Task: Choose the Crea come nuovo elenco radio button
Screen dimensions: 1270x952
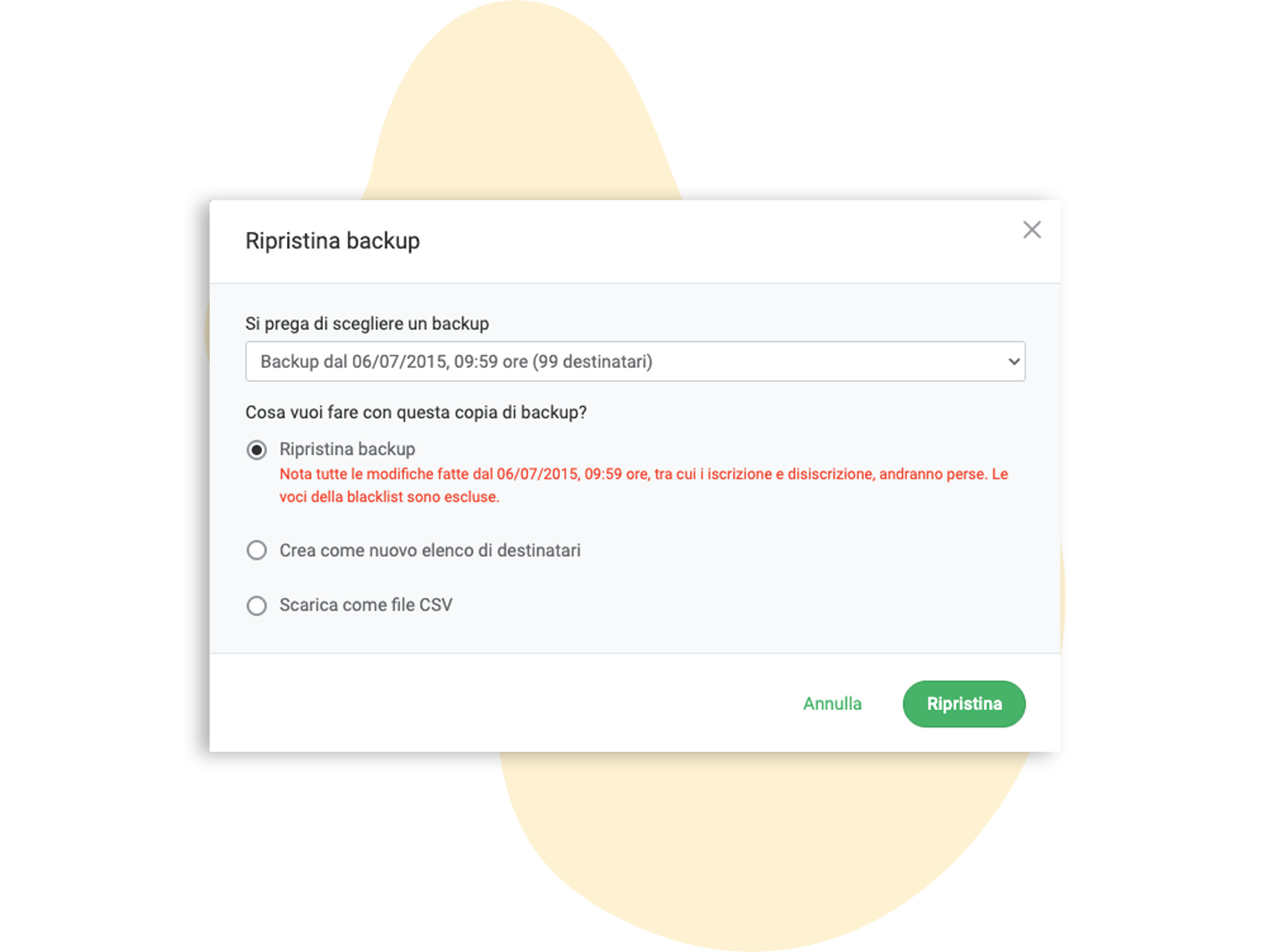Action: tap(257, 550)
